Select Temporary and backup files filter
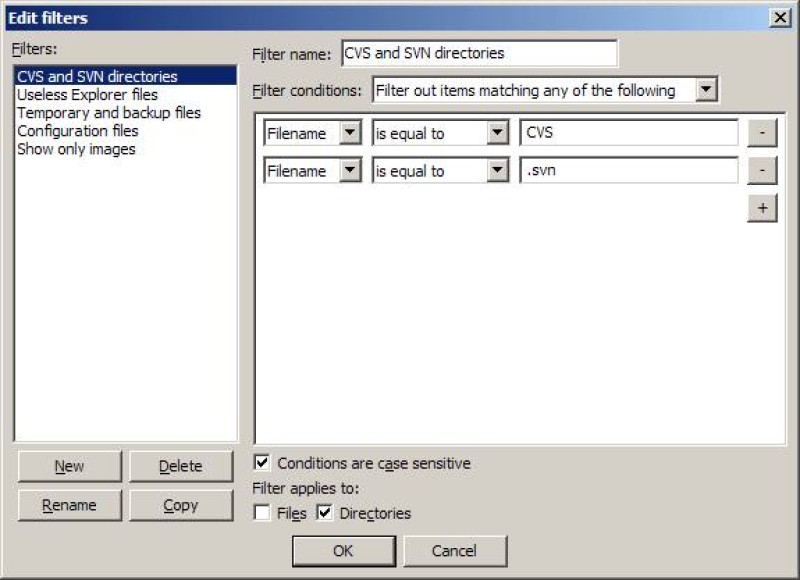Image resolution: width=800 pixels, height=580 pixels. pos(108,113)
